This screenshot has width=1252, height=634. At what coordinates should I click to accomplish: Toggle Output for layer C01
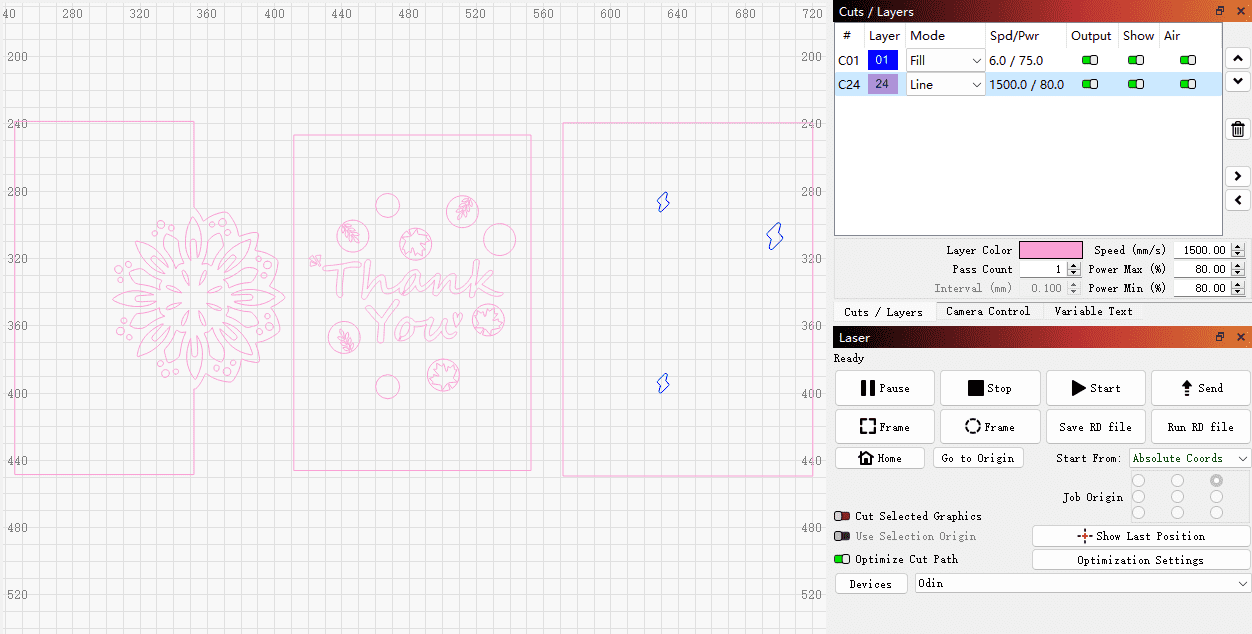pos(1090,60)
